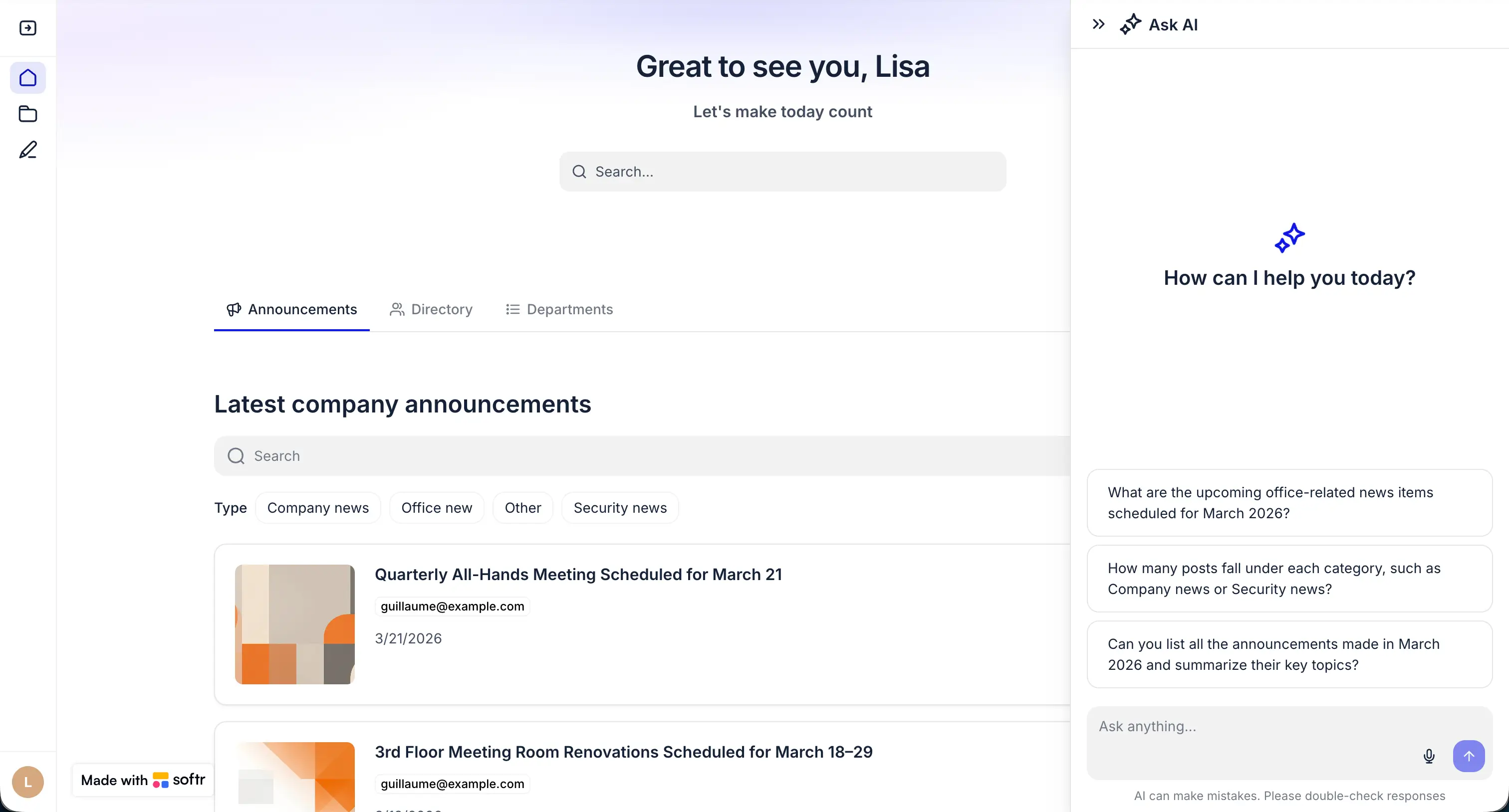
Task: Collapse the Ask AI panel with double chevron
Action: tap(1098, 24)
